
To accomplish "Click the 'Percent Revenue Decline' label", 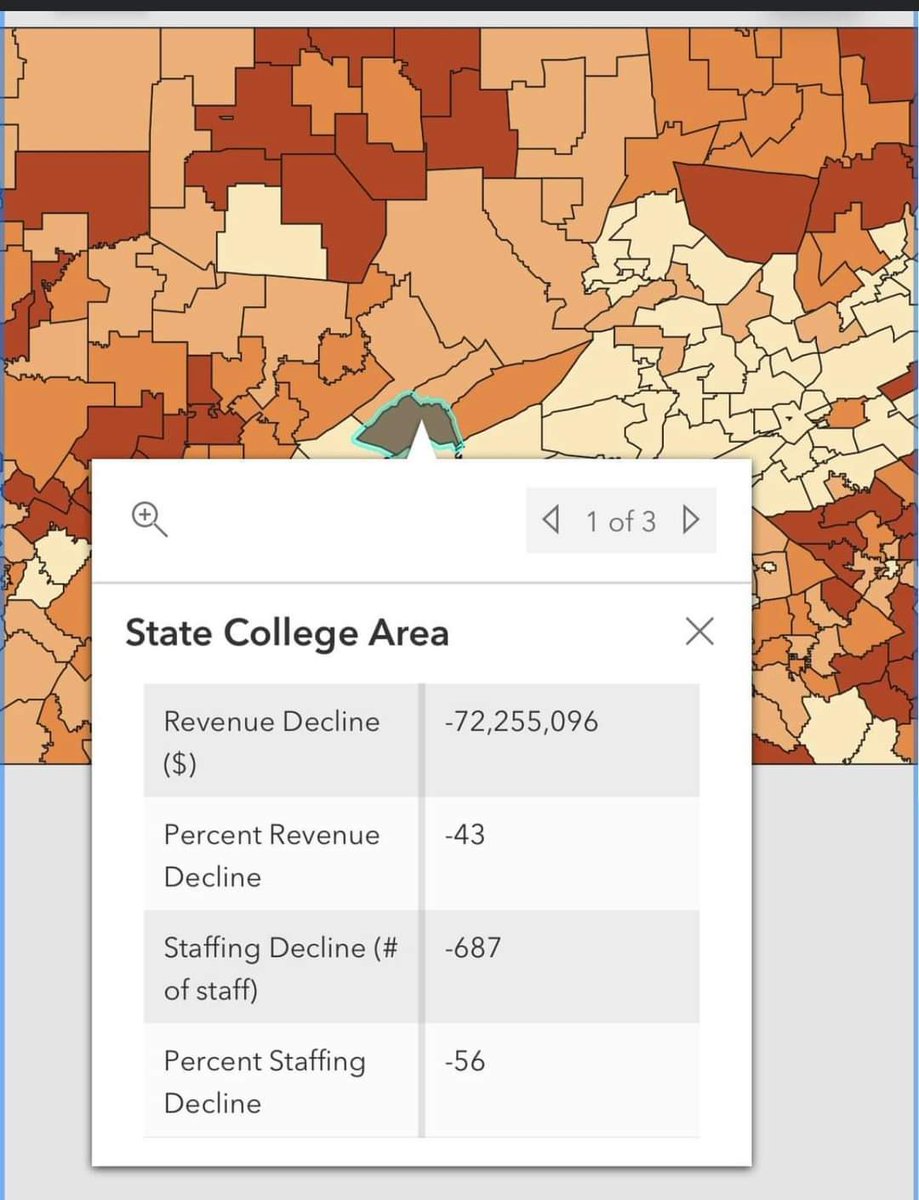I will (x=272, y=856).
